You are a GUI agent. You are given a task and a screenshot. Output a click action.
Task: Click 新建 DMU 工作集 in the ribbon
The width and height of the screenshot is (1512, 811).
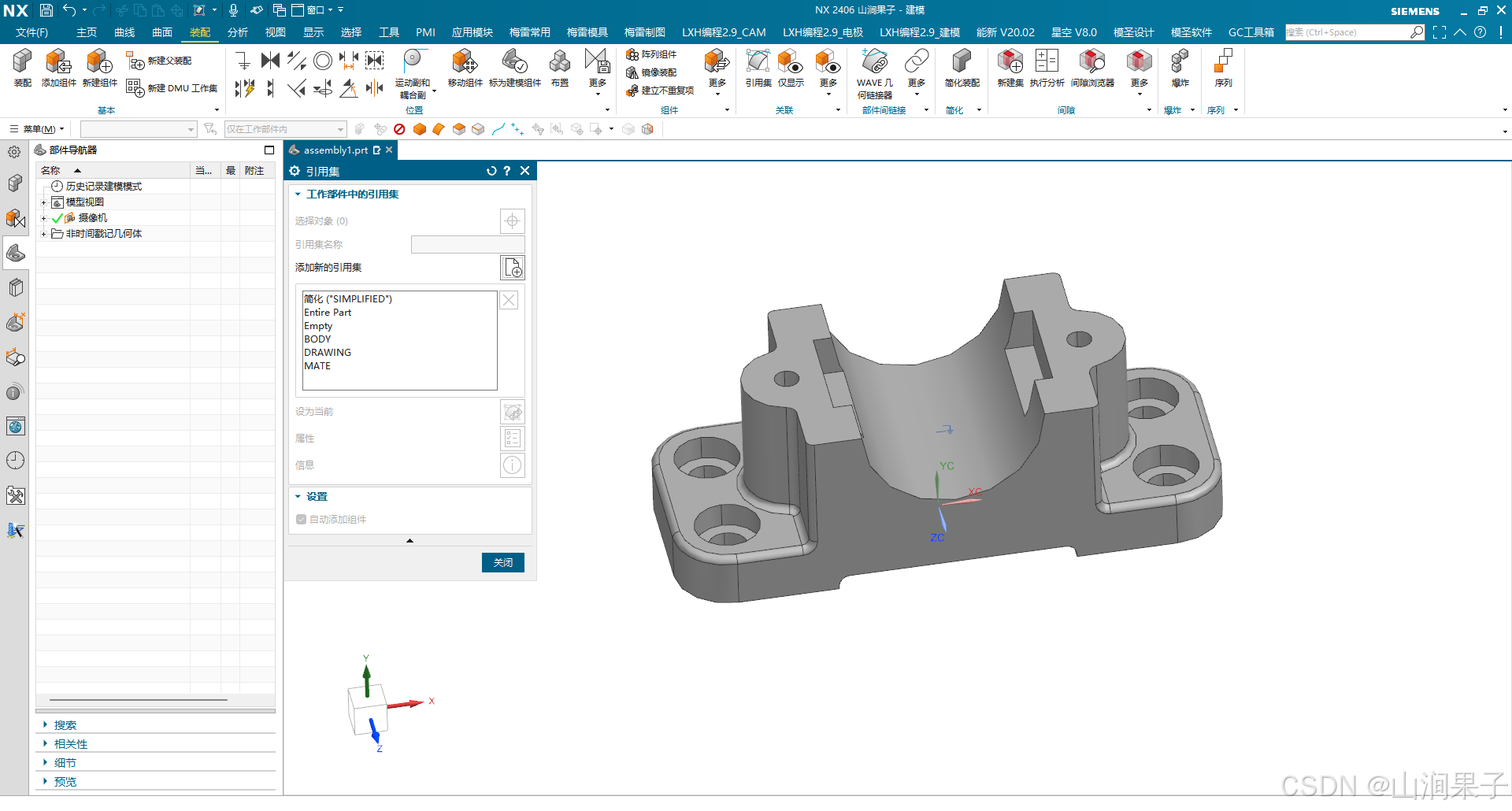pyautogui.click(x=172, y=88)
